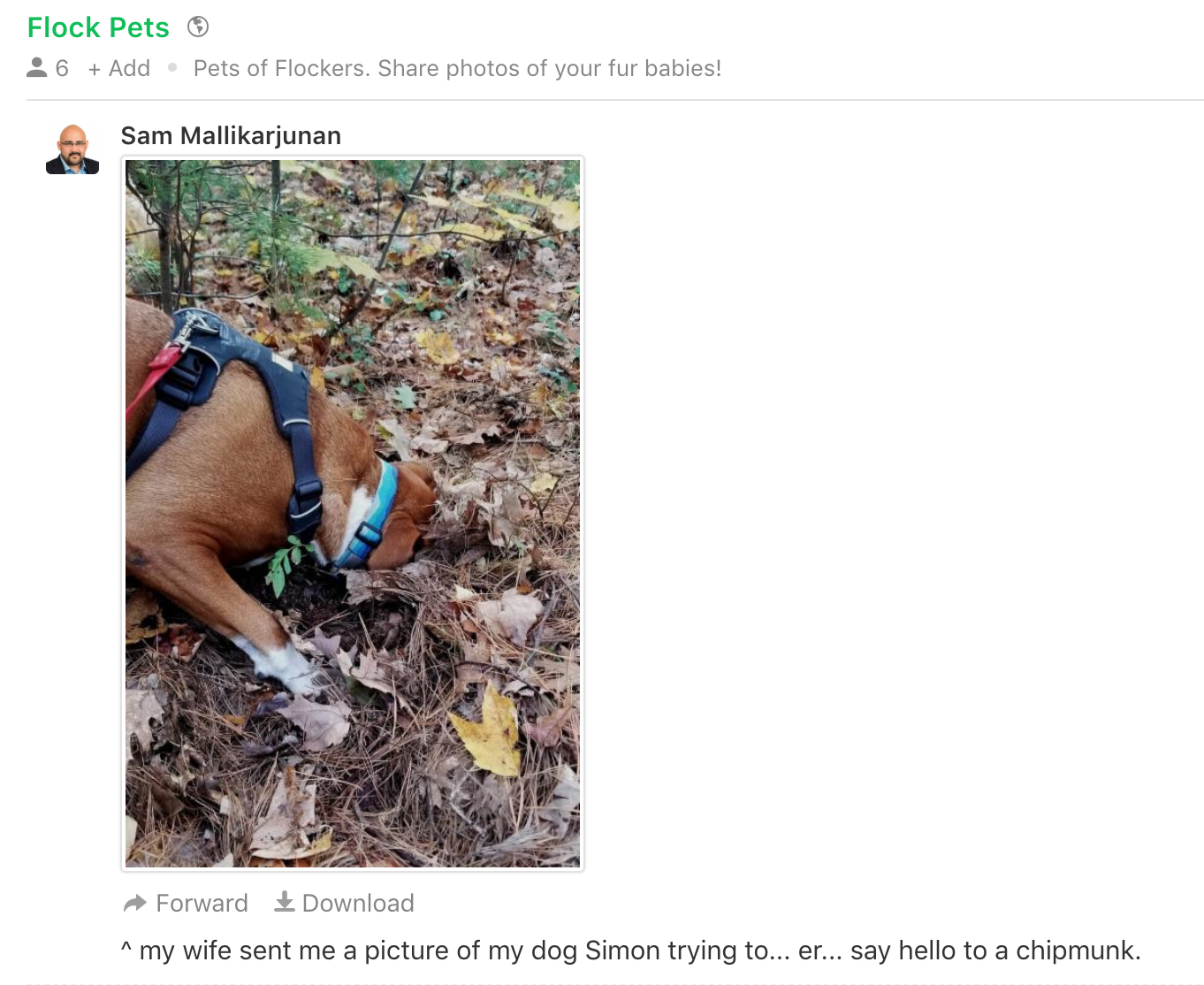1204x985 pixels.
Task: Open the dog photo attachment
Action: click(x=353, y=514)
